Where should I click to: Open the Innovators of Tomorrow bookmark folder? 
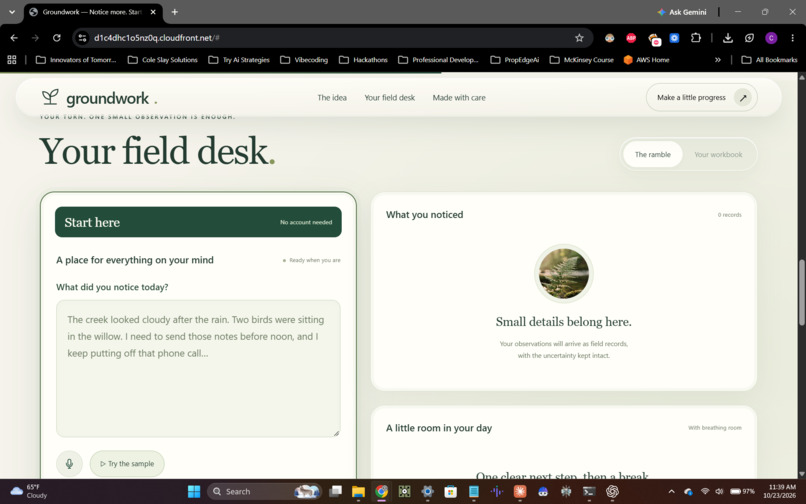coord(76,60)
